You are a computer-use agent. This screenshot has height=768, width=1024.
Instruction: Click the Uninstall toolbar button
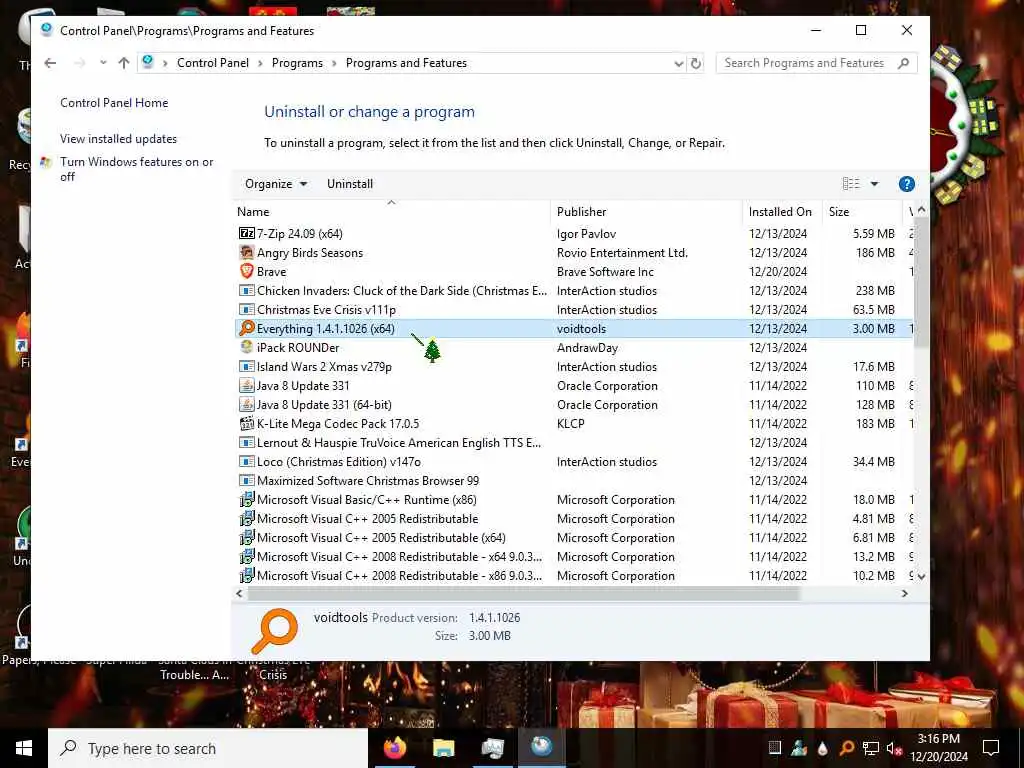point(350,184)
